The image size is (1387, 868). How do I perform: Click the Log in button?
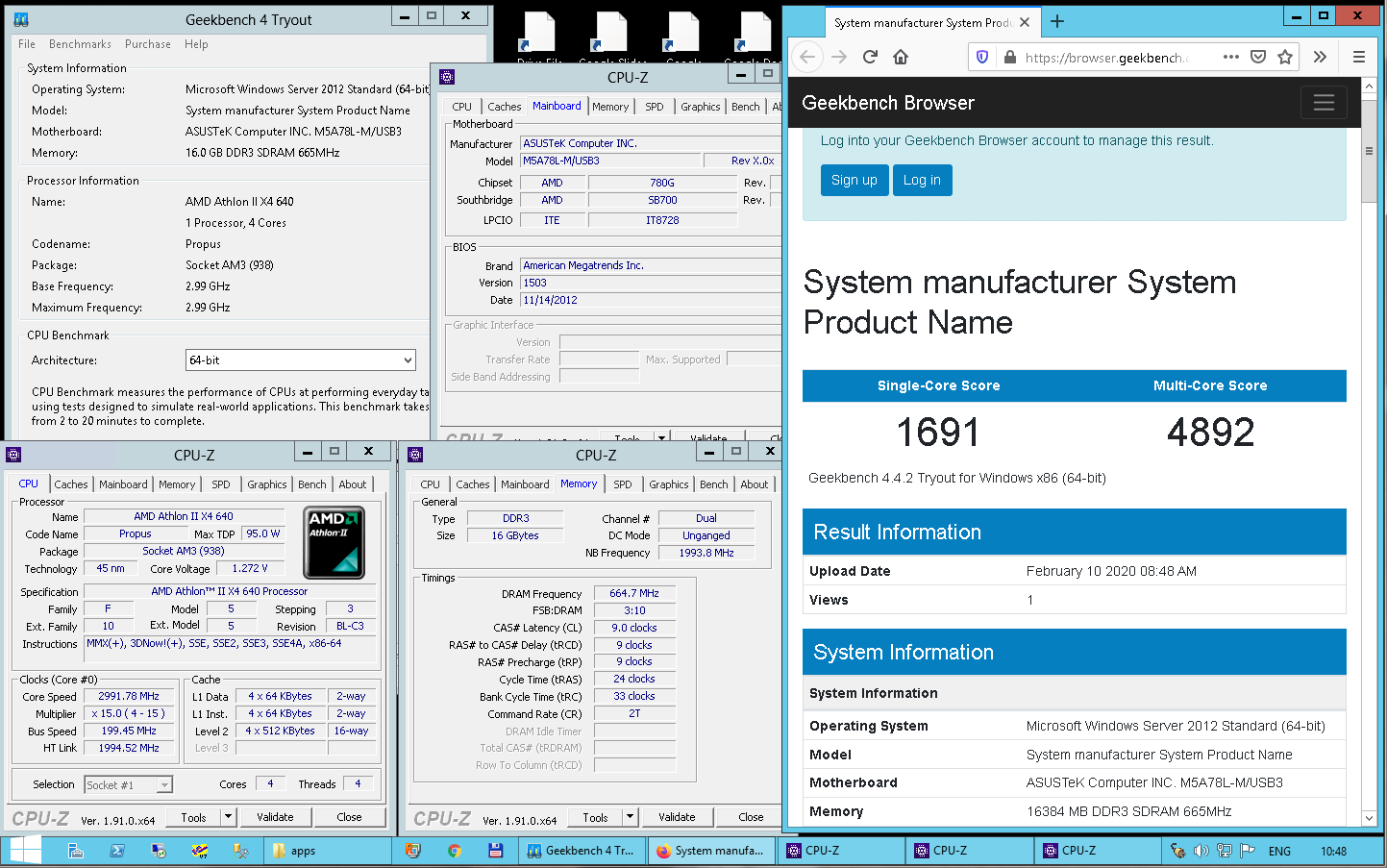tap(922, 180)
